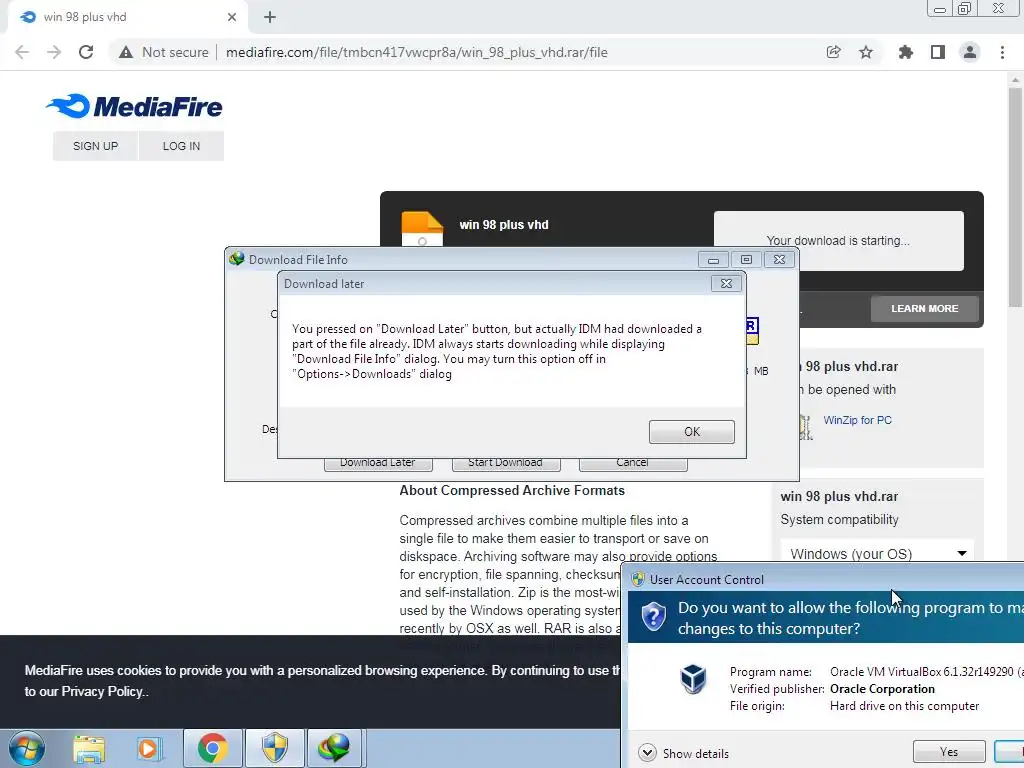Click the VirtualBox cube icon in UAC
Viewport: 1024px width, 768px height.
(x=693, y=679)
